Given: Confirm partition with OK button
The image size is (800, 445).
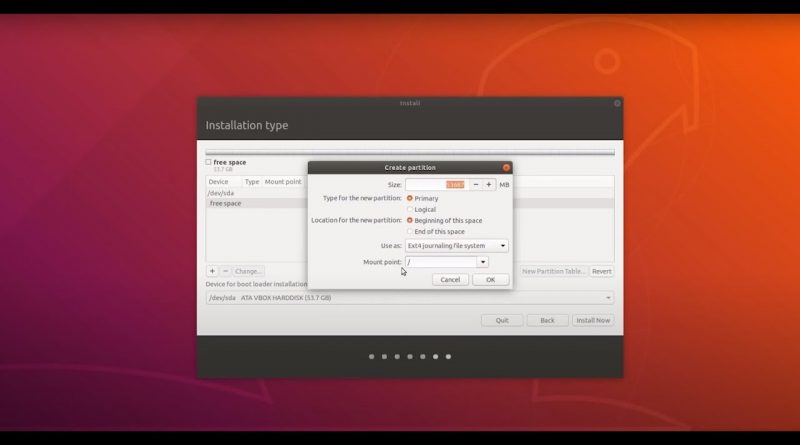Looking at the screenshot, I should tap(490, 280).
